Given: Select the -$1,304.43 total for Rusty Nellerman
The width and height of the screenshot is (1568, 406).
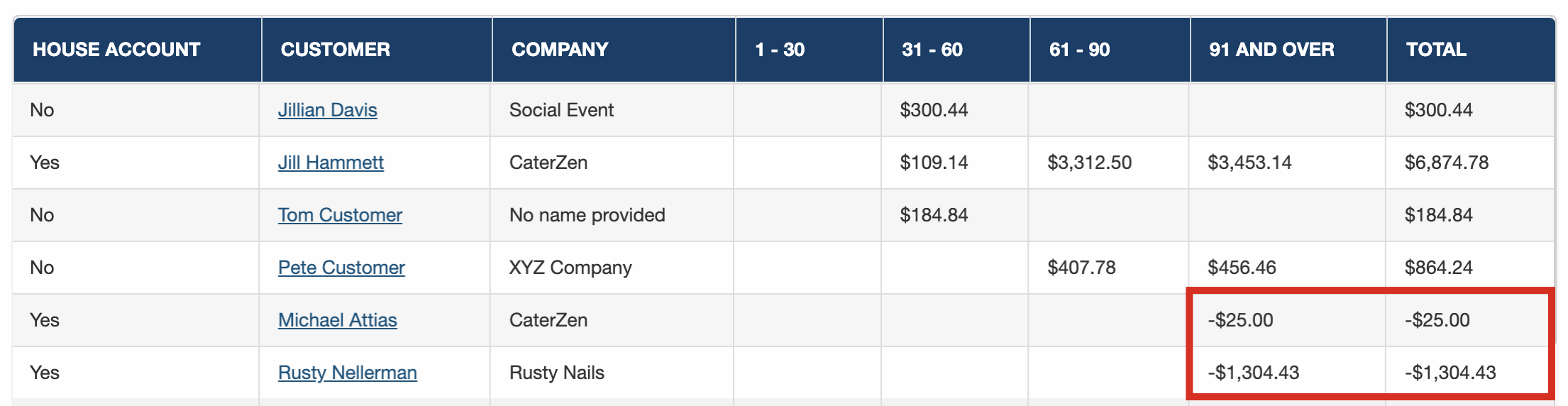Looking at the screenshot, I should click(x=1450, y=373).
